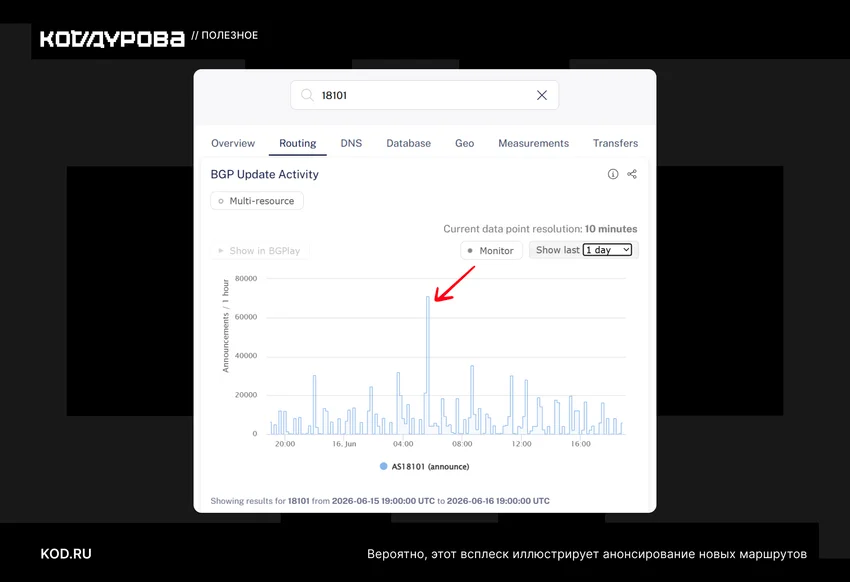
Task: Click the AS18101 legend dot
Action: click(383, 466)
